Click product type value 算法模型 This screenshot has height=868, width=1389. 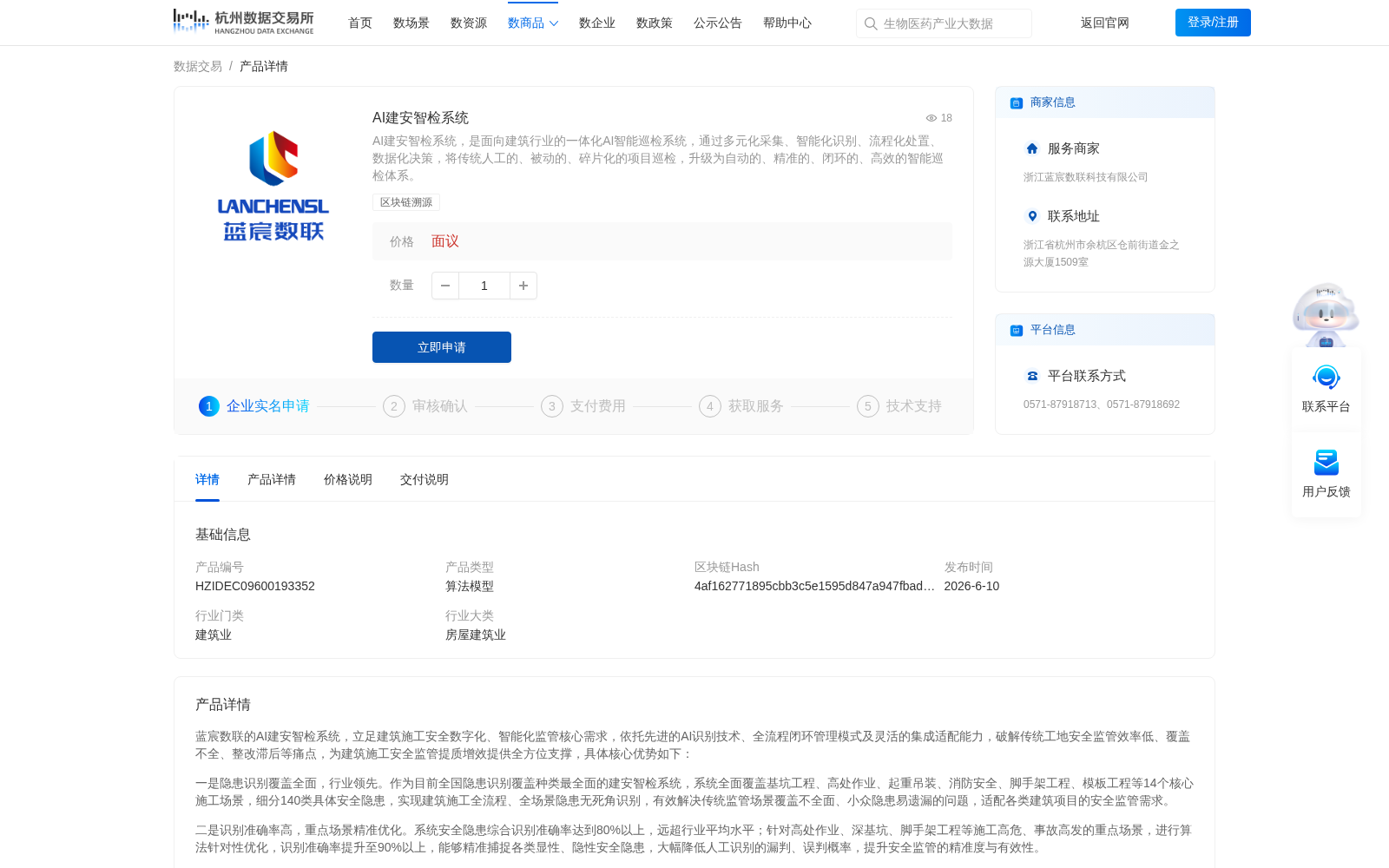pyautogui.click(x=470, y=586)
